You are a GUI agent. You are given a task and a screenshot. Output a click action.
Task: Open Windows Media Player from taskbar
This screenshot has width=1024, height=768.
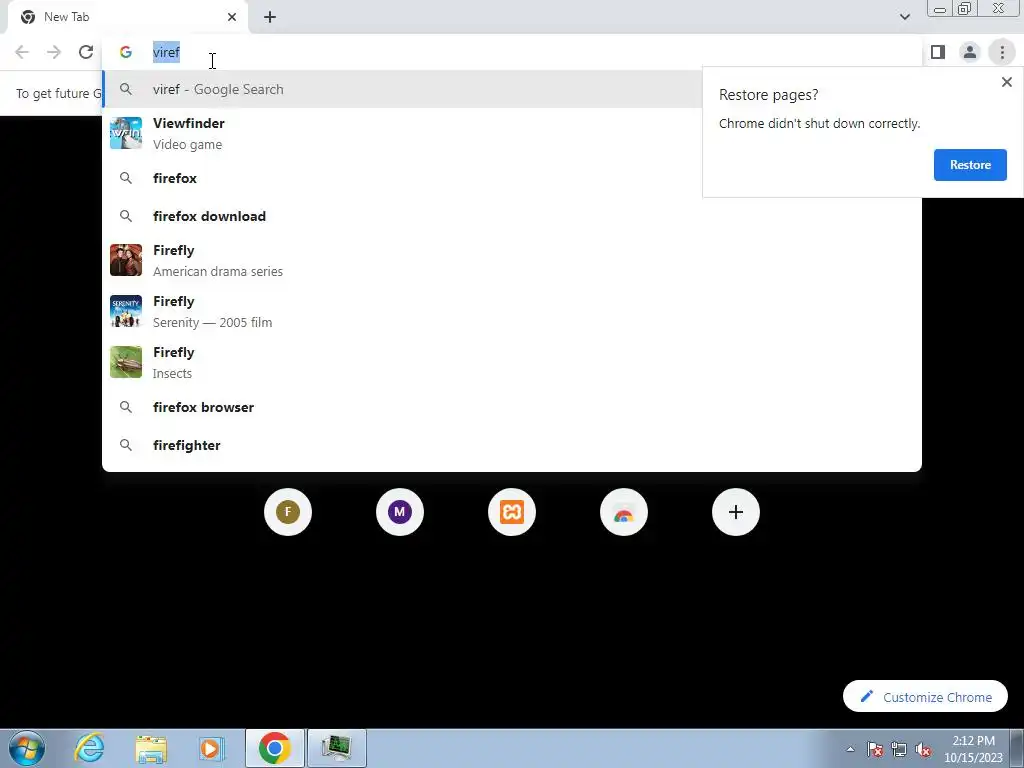(x=211, y=748)
